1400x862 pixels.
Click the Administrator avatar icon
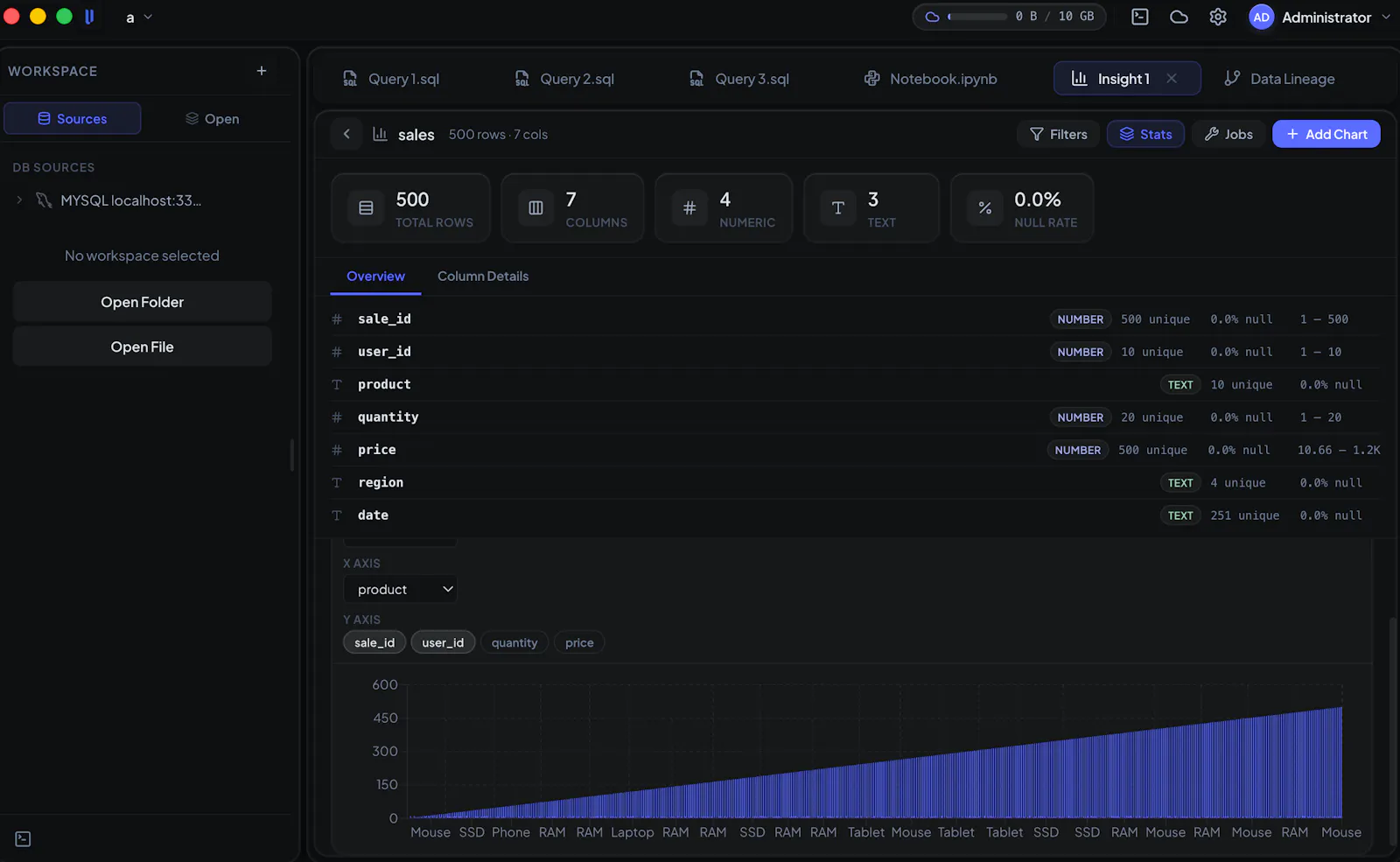1261,17
